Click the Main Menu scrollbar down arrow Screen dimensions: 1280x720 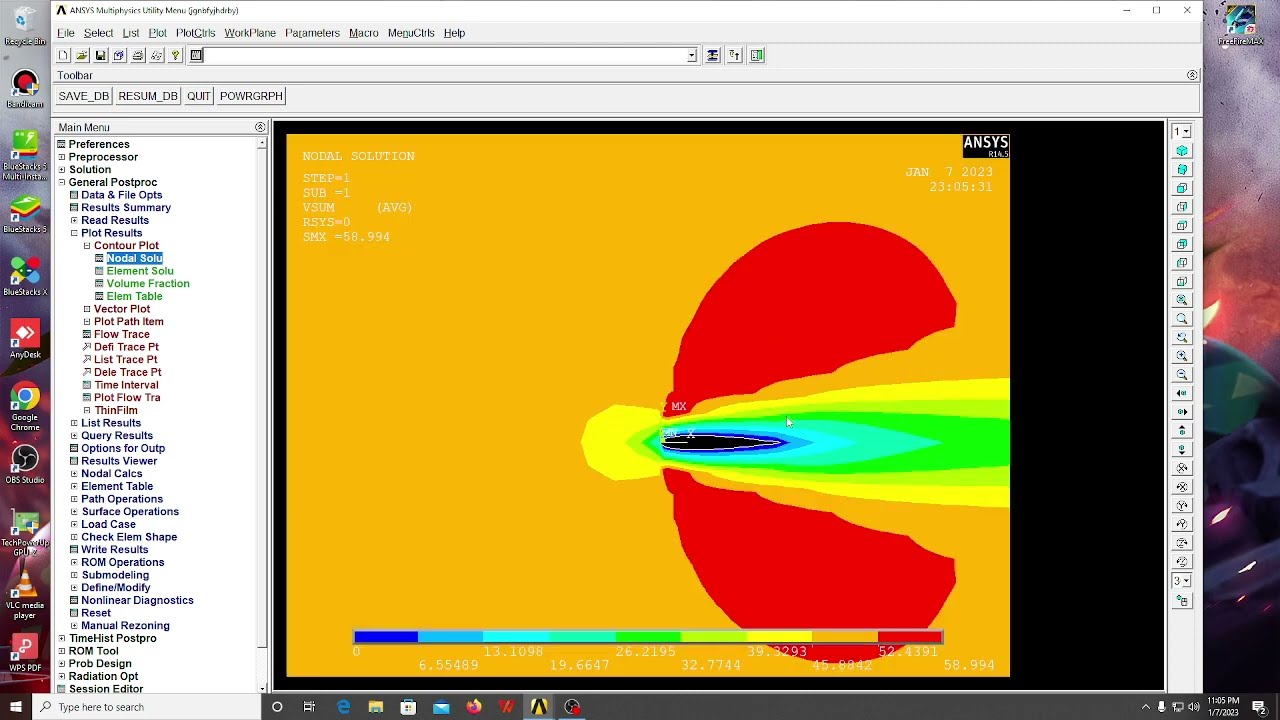262,688
